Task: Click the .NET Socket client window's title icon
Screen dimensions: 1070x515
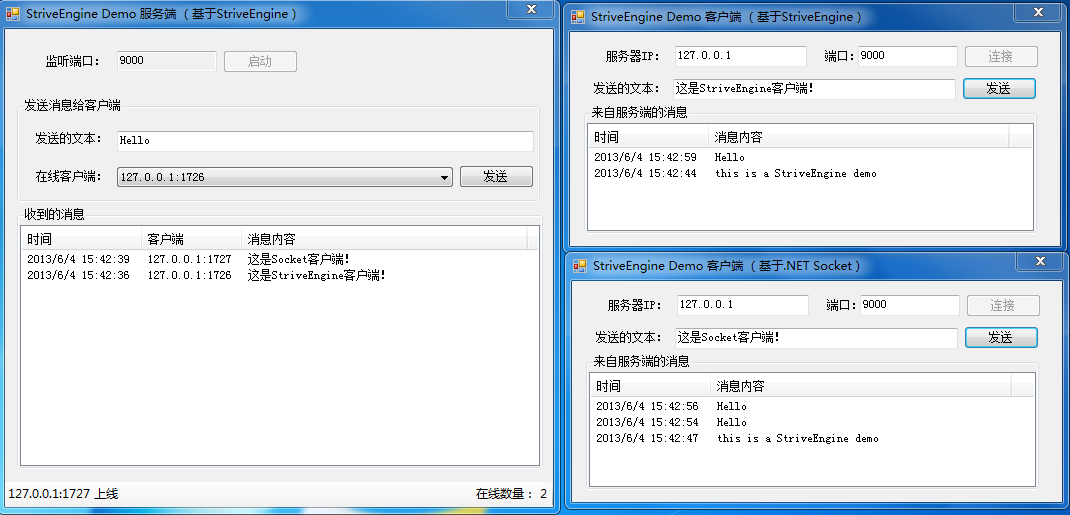Action: pos(580,265)
